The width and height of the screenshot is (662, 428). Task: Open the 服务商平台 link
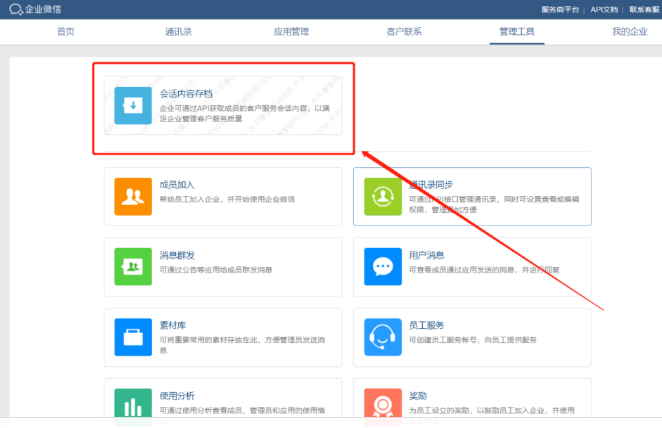click(561, 9)
